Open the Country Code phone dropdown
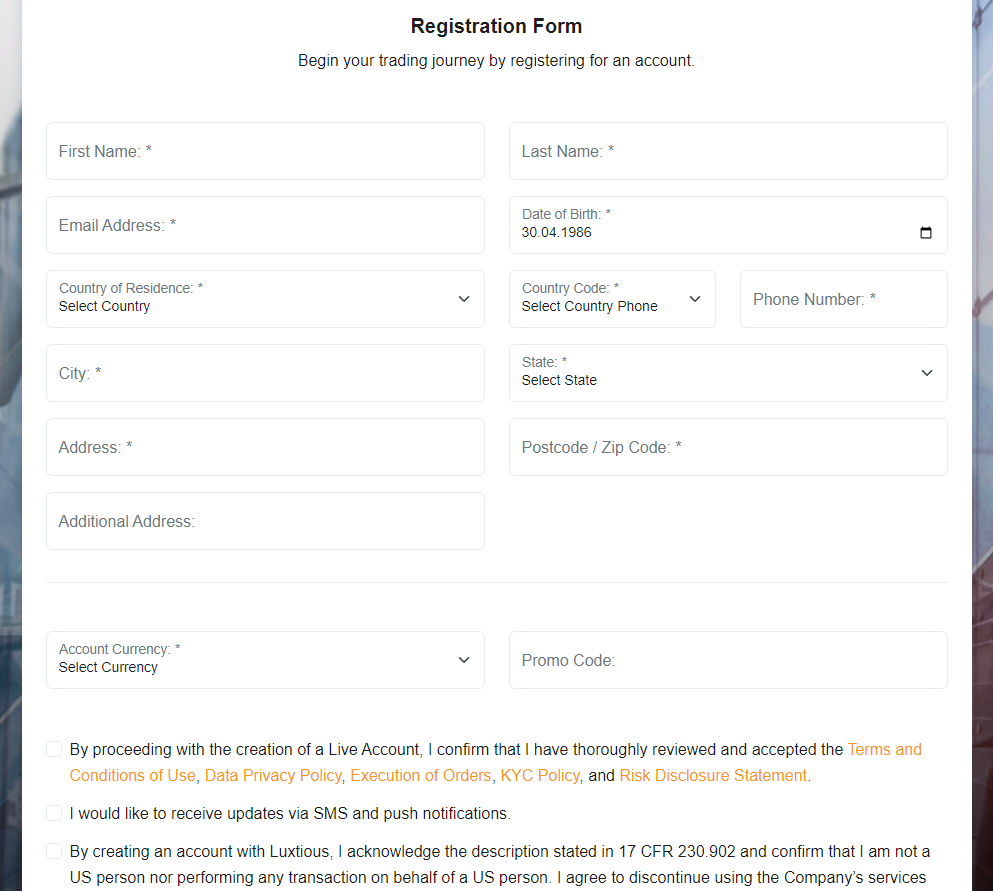This screenshot has height=891, width=993. pos(694,298)
